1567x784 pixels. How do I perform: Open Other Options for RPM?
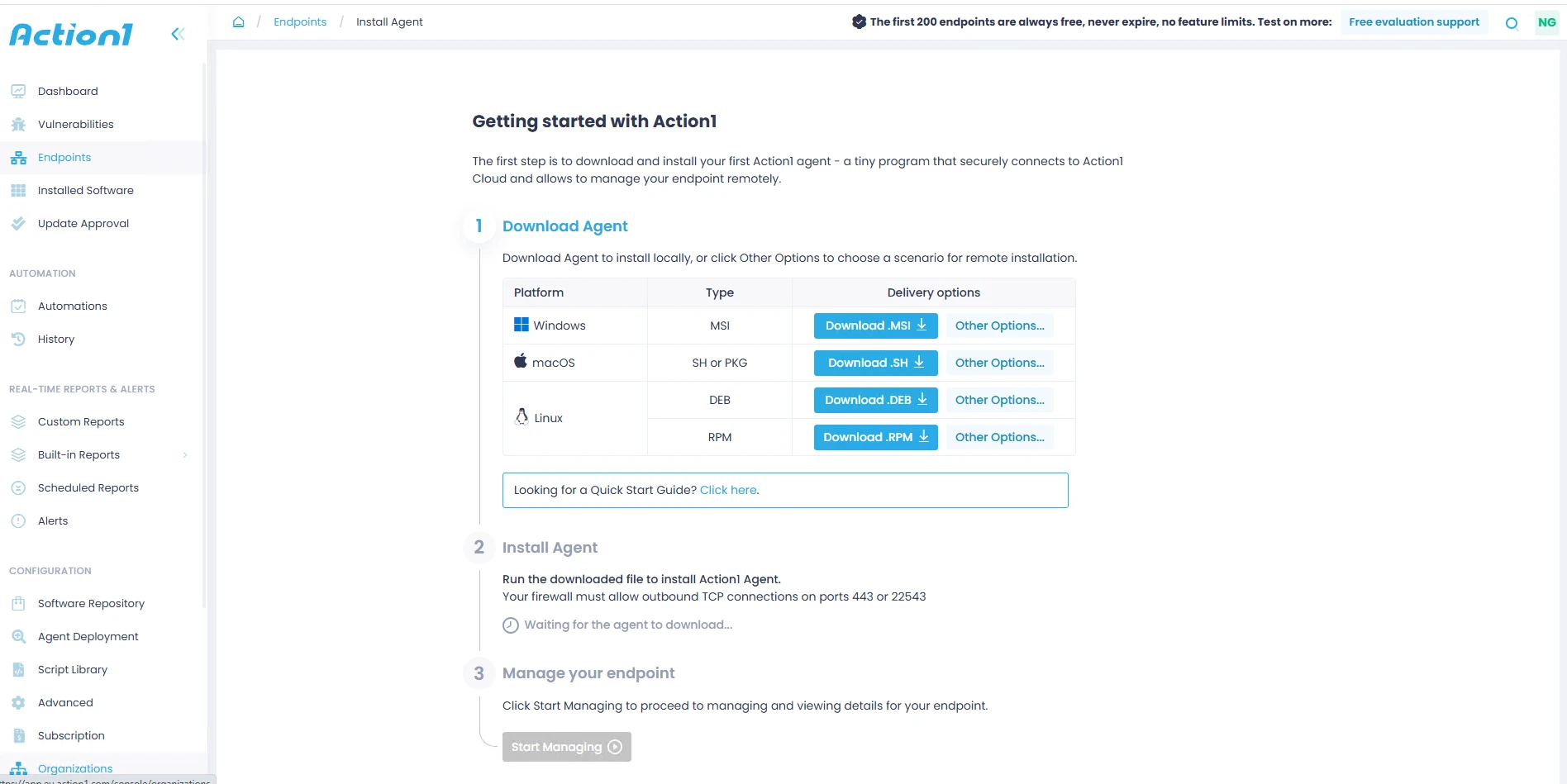1000,437
